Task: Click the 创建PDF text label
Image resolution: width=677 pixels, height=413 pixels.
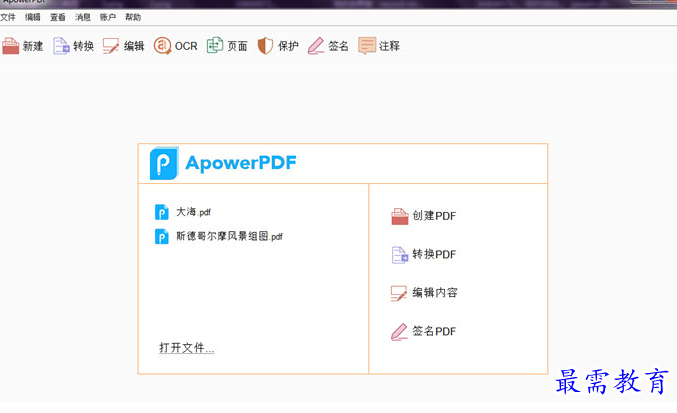Action: coord(434,216)
